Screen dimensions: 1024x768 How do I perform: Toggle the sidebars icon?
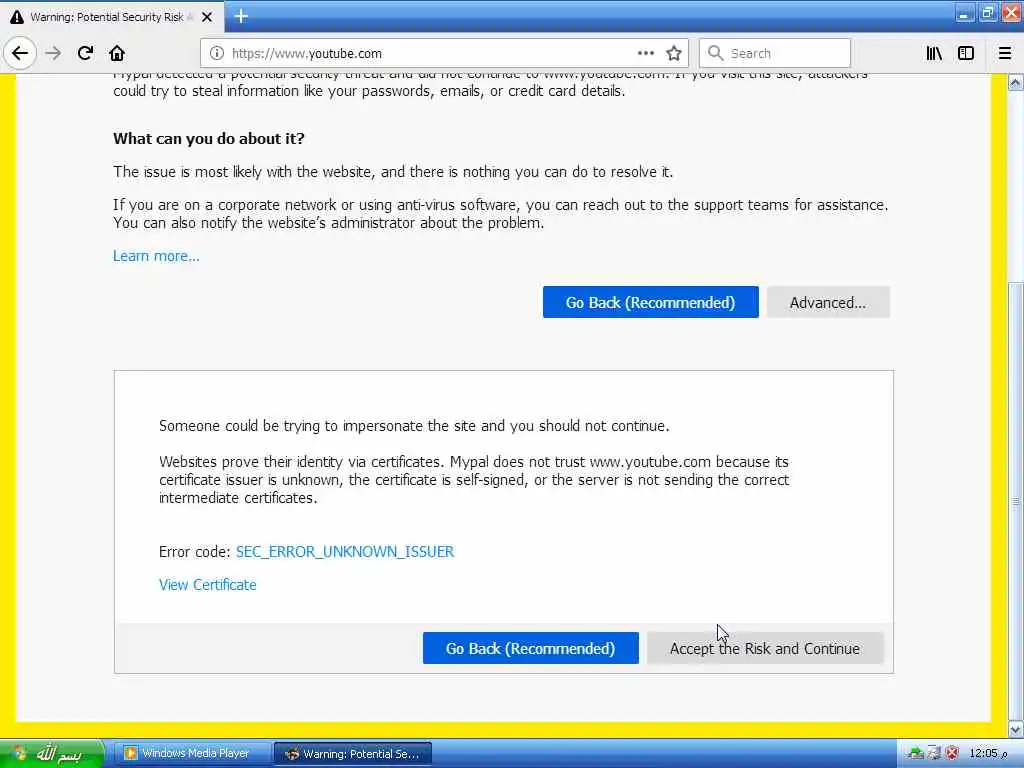pyautogui.click(x=966, y=53)
